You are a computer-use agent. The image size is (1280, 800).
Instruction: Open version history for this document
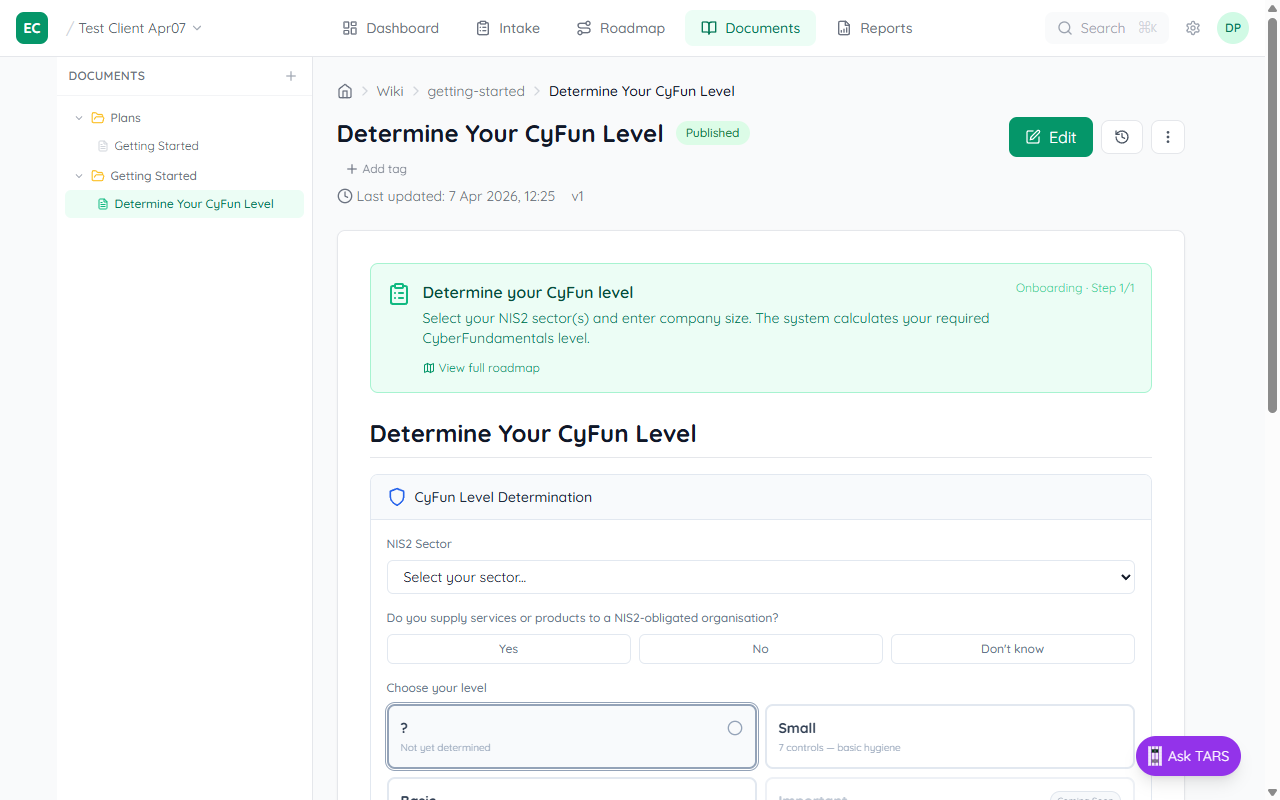(x=1121, y=137)
